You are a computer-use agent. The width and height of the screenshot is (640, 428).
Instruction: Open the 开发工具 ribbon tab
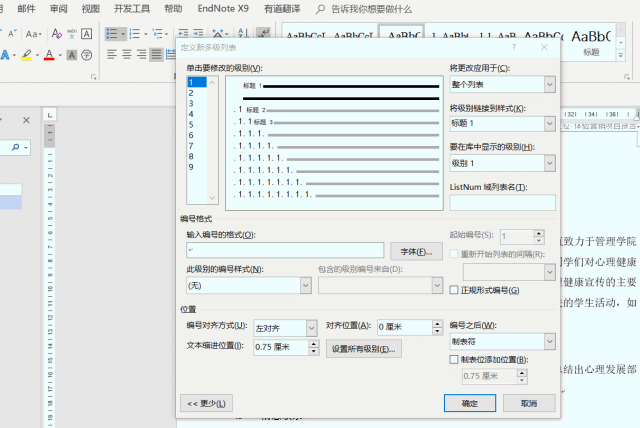point(131,9)
